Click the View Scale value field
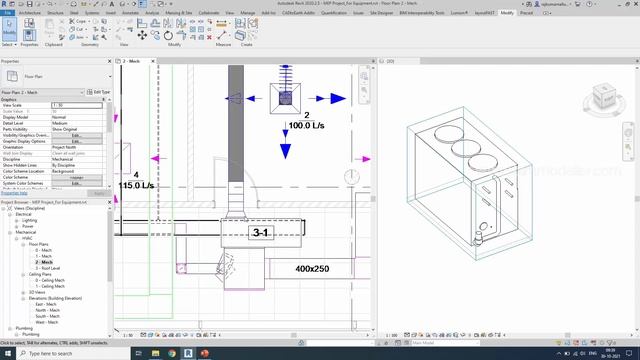 pos(77,105)
